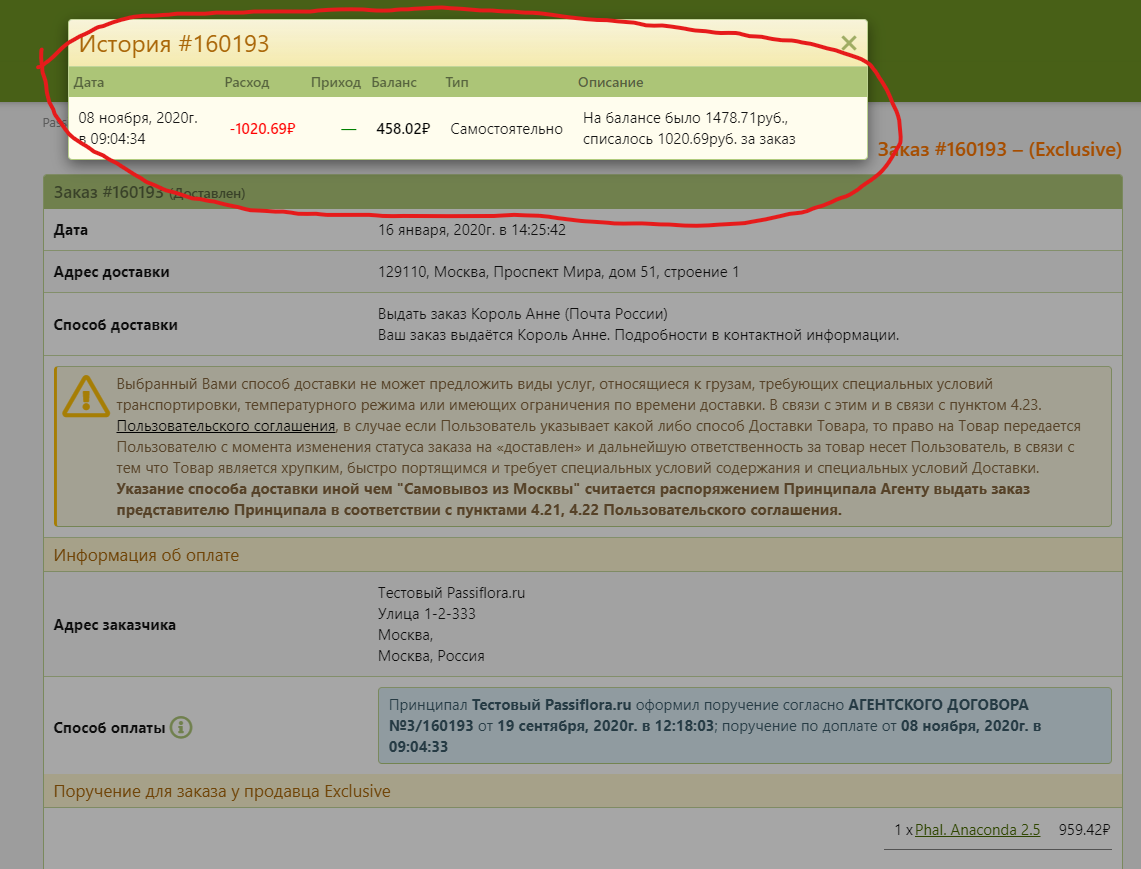
Task: Open the Phal. Anaconda 2.5 product link
Action: coord(977,830)
